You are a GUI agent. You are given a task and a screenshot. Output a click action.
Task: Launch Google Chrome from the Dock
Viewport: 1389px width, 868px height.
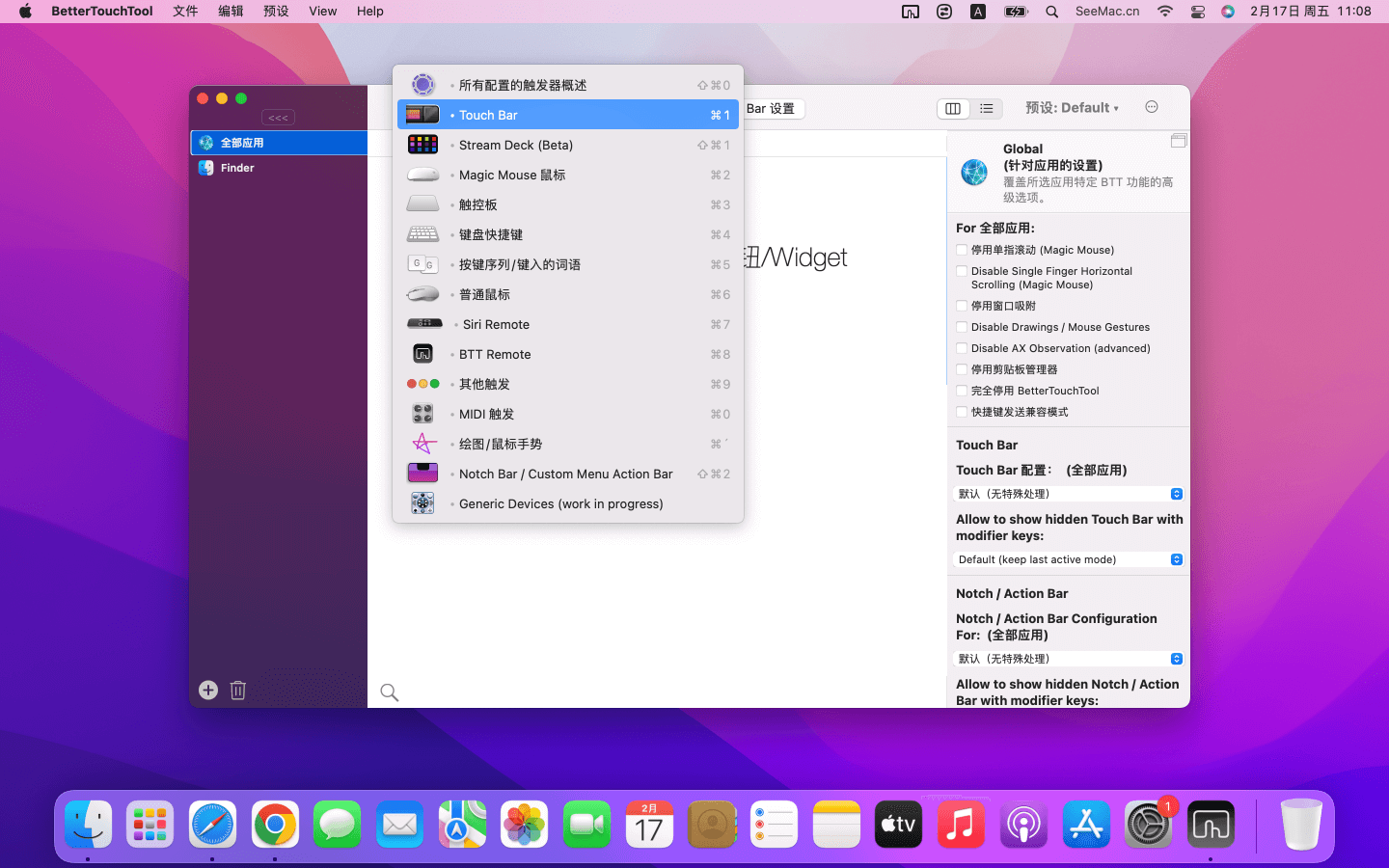click(275, 825)
